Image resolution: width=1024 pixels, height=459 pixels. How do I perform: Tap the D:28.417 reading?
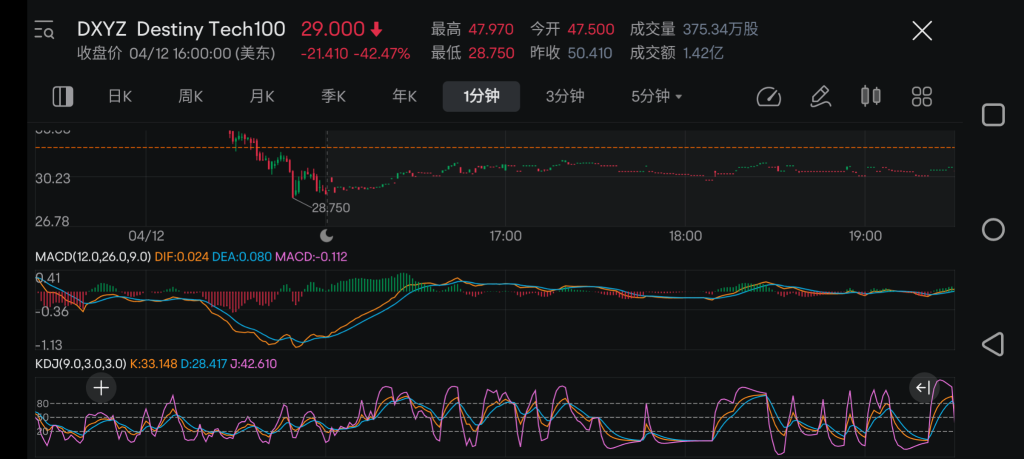tap(203, 364)
